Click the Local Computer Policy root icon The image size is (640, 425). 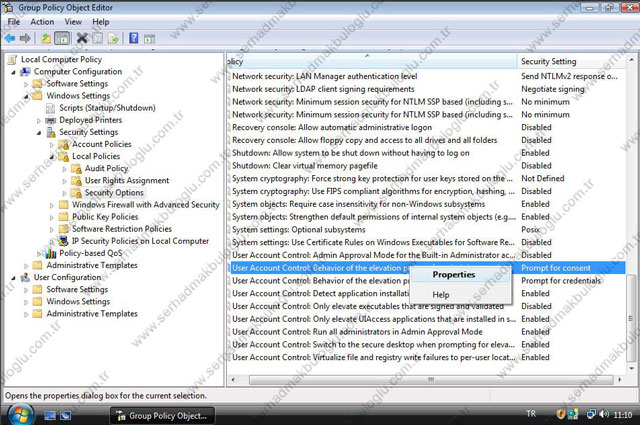(x=12, y=60)
